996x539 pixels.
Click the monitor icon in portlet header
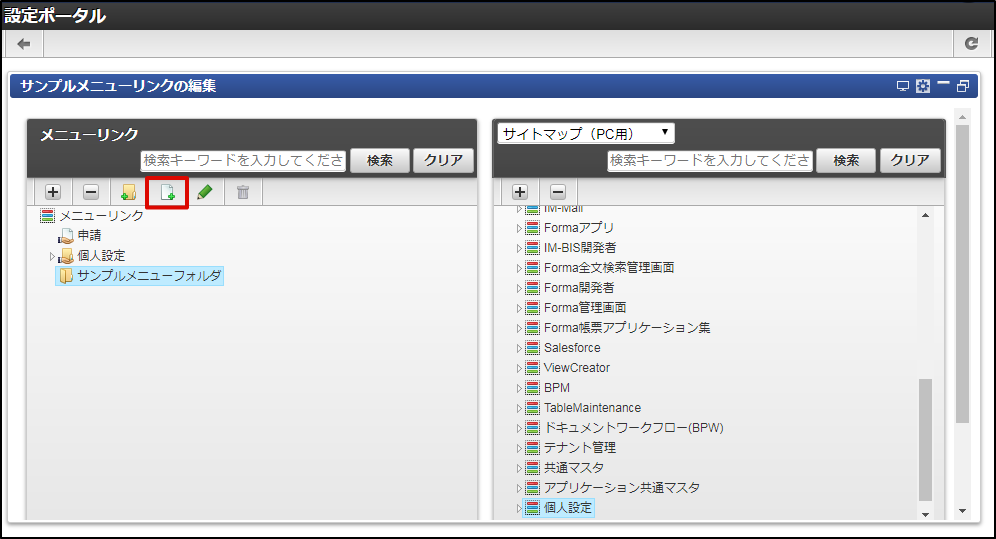click(x=903, y=86)
